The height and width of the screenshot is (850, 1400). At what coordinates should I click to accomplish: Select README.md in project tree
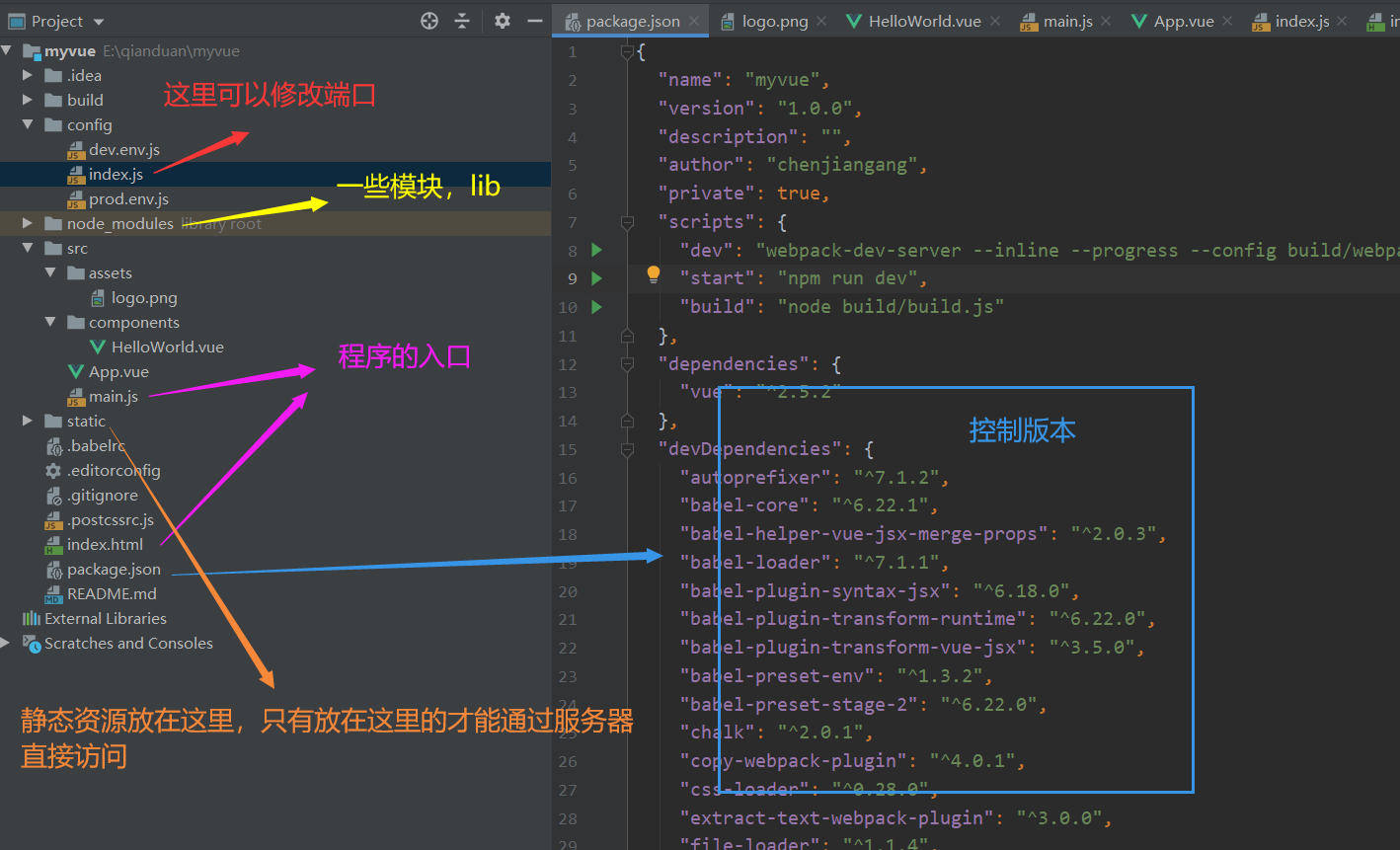point(112,594)
